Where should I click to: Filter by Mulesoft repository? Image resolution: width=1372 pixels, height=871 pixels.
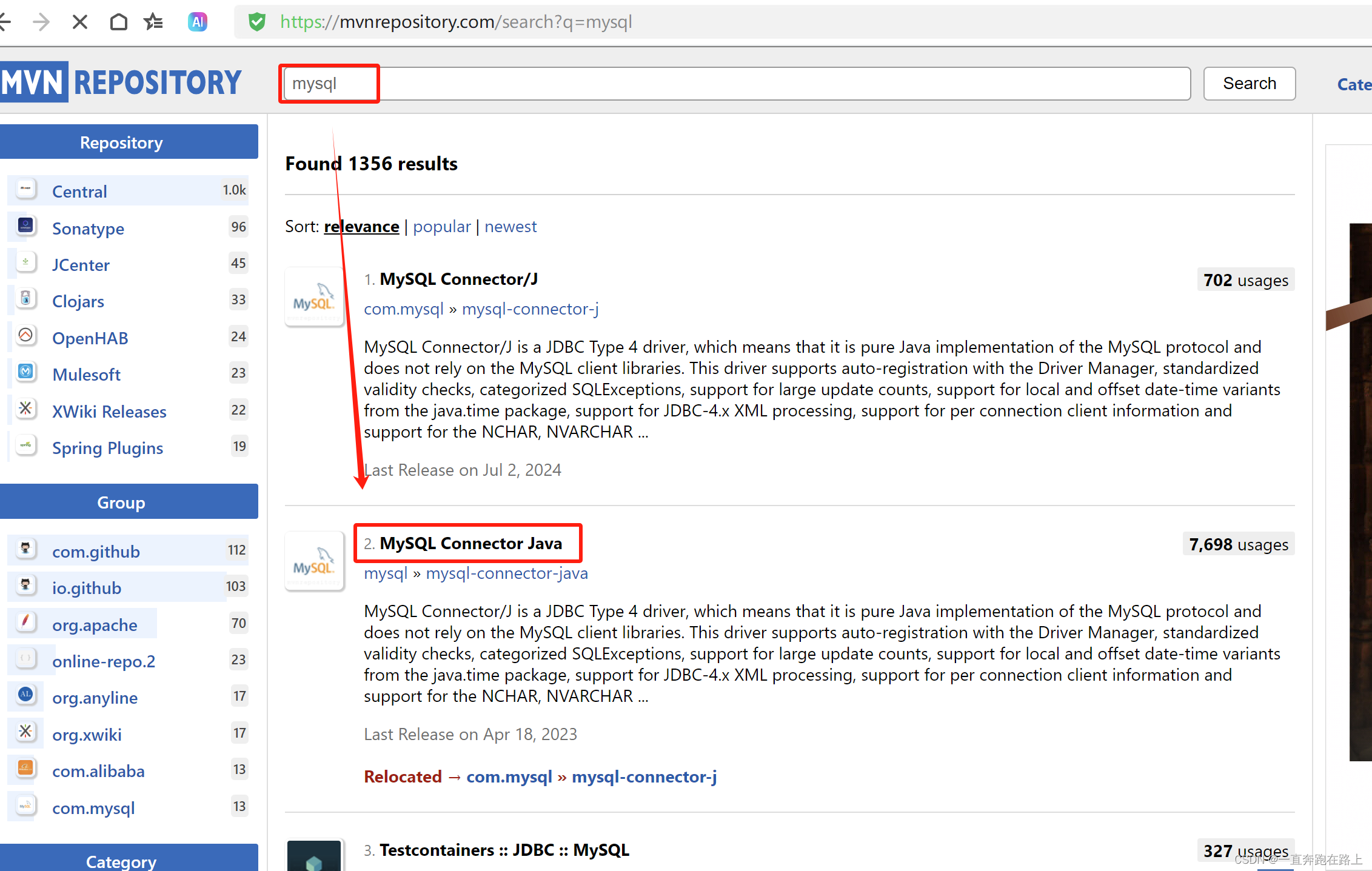86,375
